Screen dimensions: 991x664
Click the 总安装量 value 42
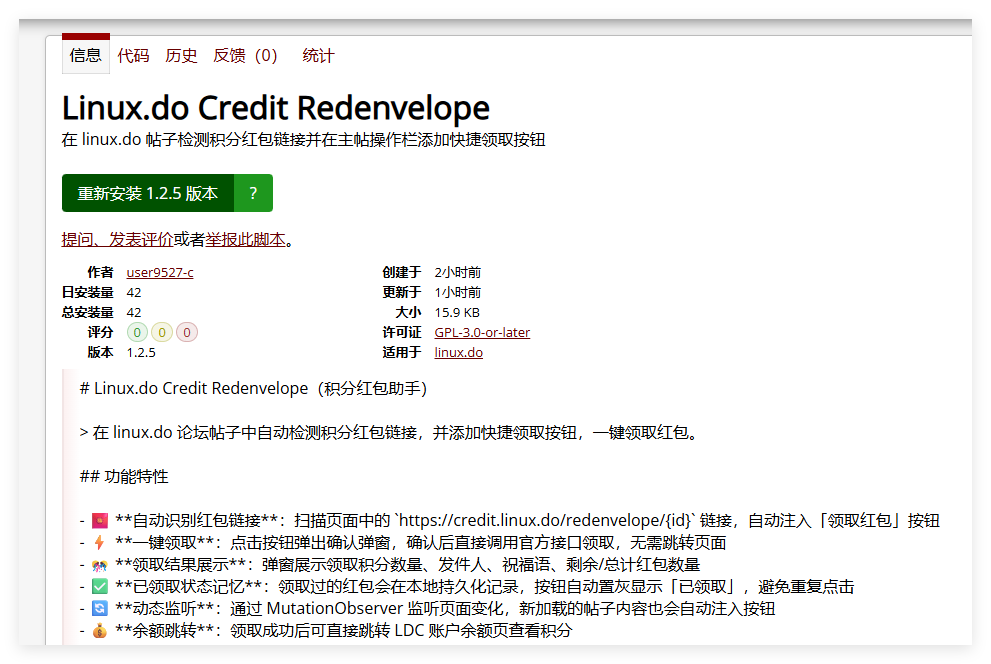pos(134,313)
